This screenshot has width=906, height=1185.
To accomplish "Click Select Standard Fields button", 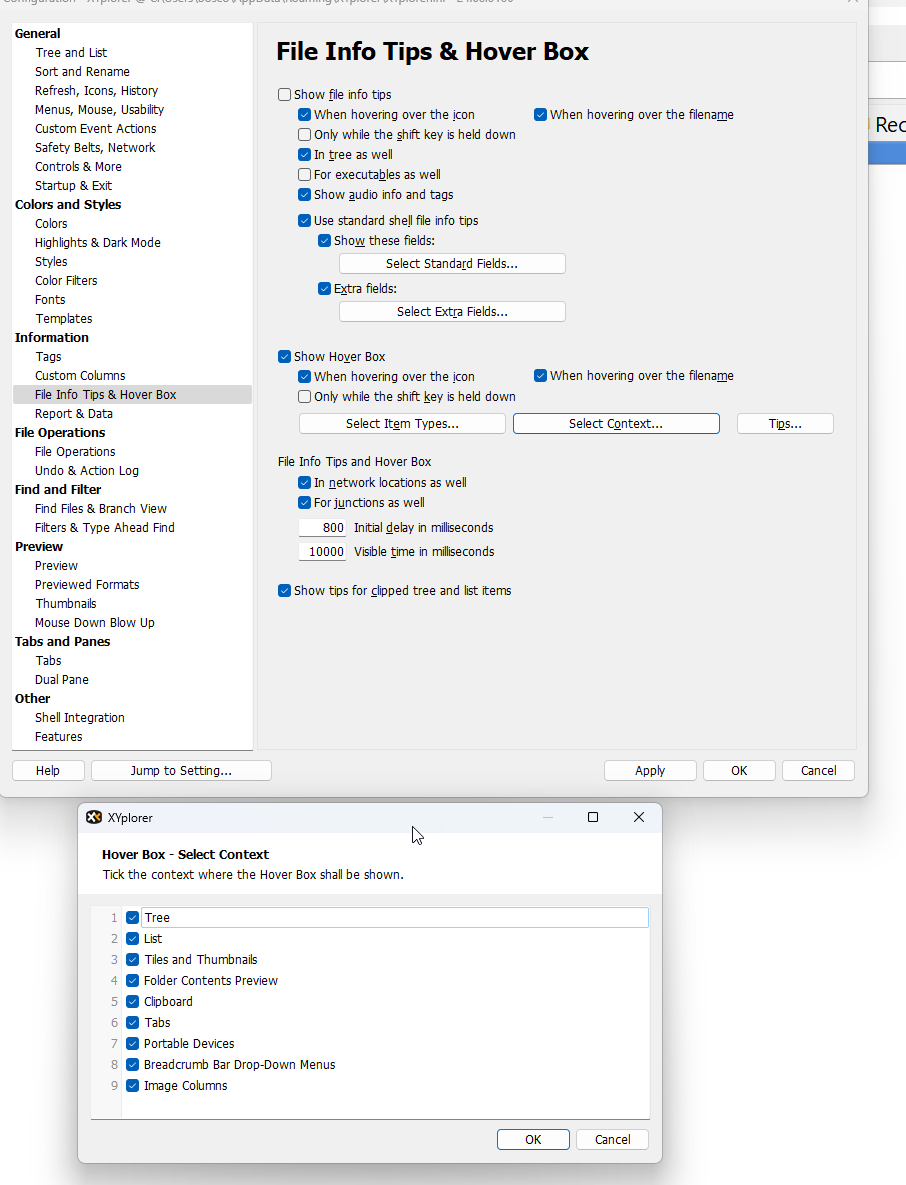I will coord(452,264).
